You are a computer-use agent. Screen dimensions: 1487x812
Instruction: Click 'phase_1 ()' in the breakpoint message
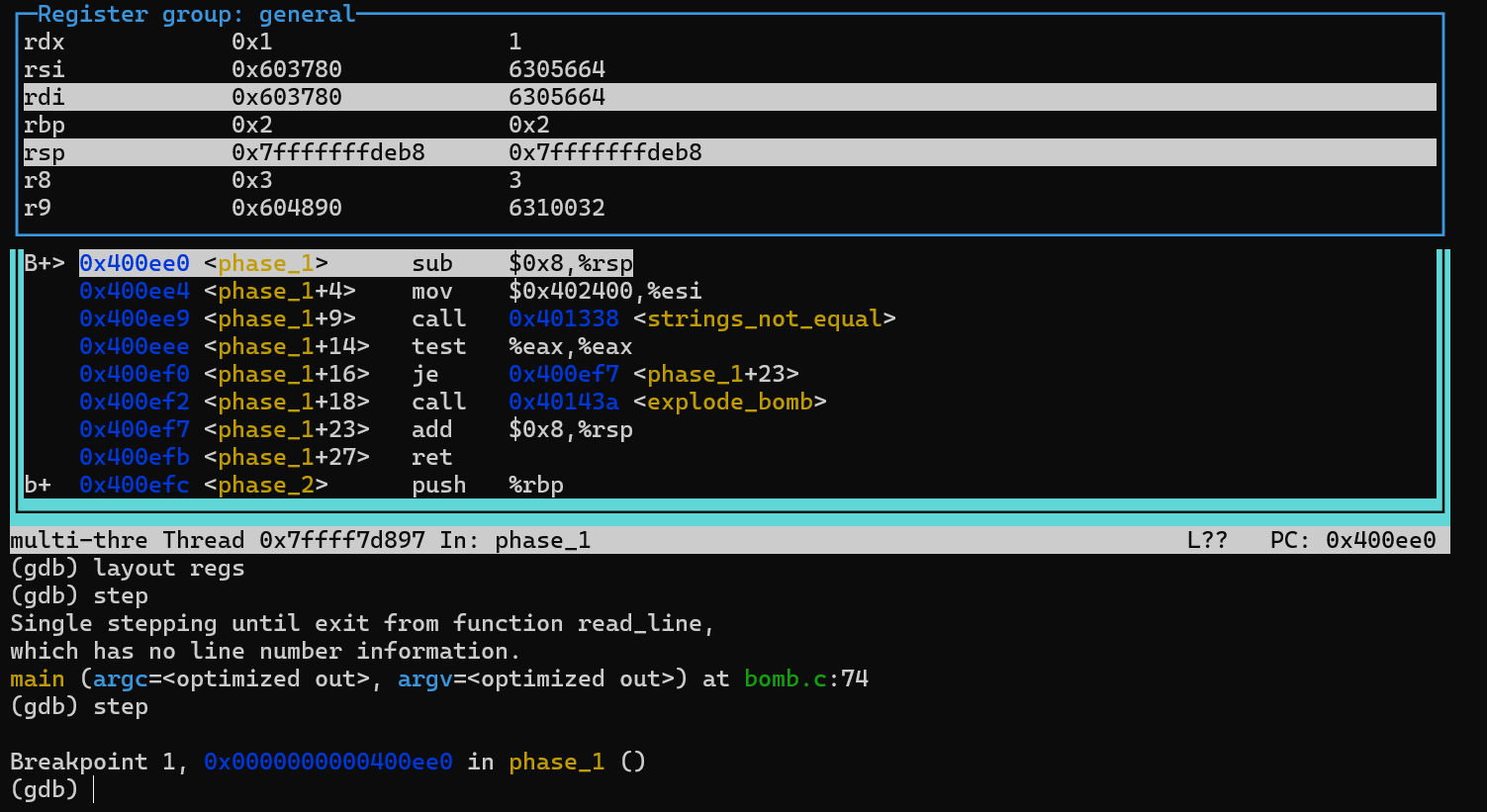pyautogui.click(x=578, y=762)
